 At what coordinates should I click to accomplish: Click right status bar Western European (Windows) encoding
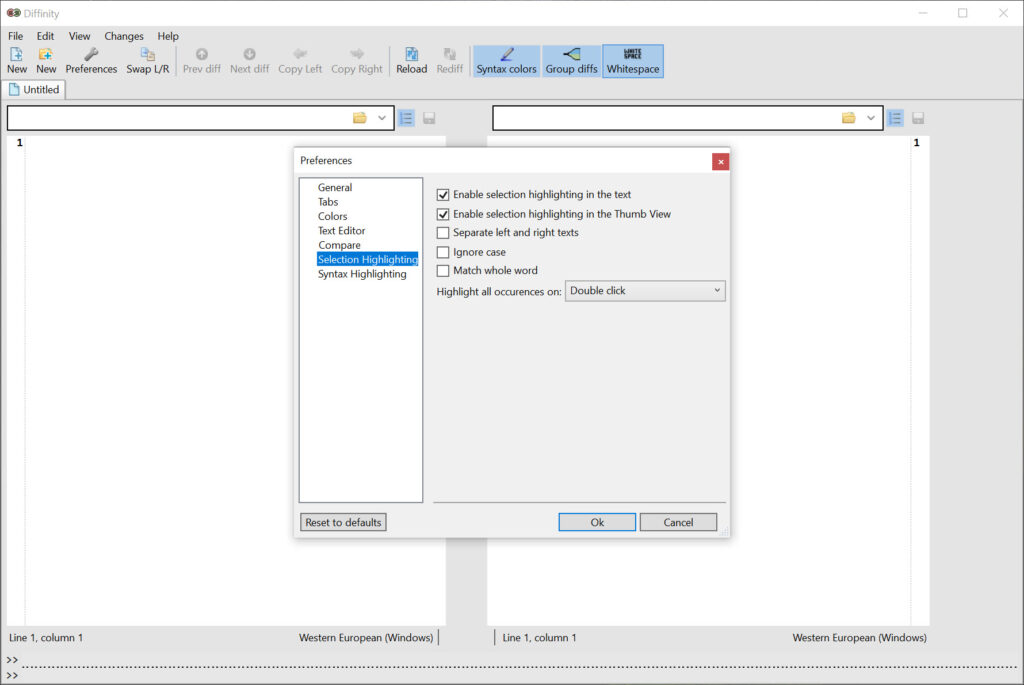[x=859, y=637]
